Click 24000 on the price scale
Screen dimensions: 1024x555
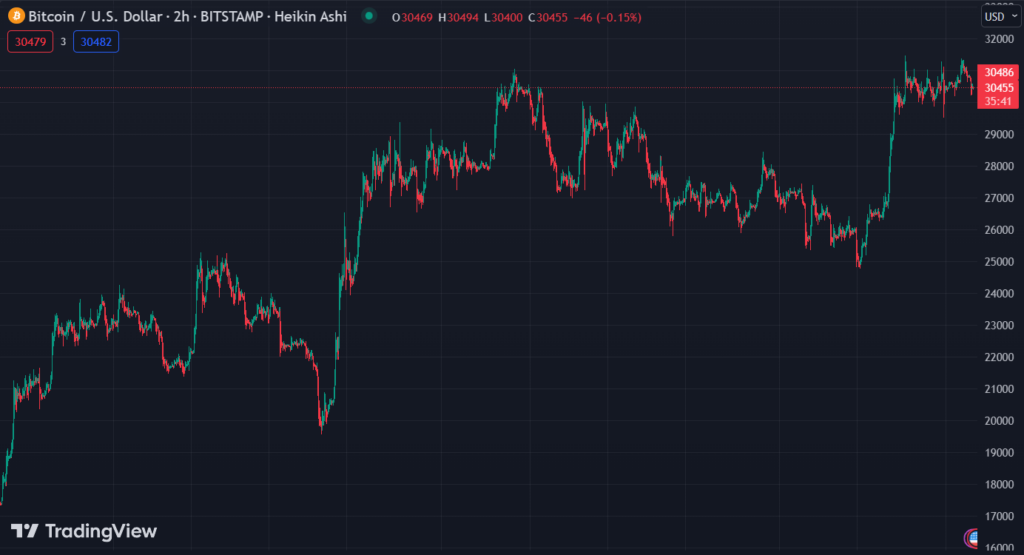point(999,294)
